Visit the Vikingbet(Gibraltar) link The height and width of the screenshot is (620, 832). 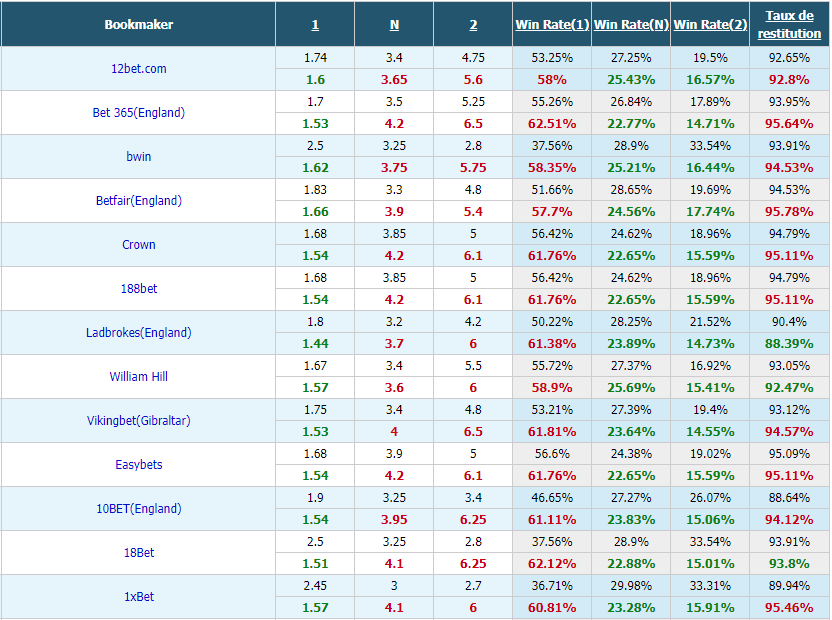tap(138, 421)
